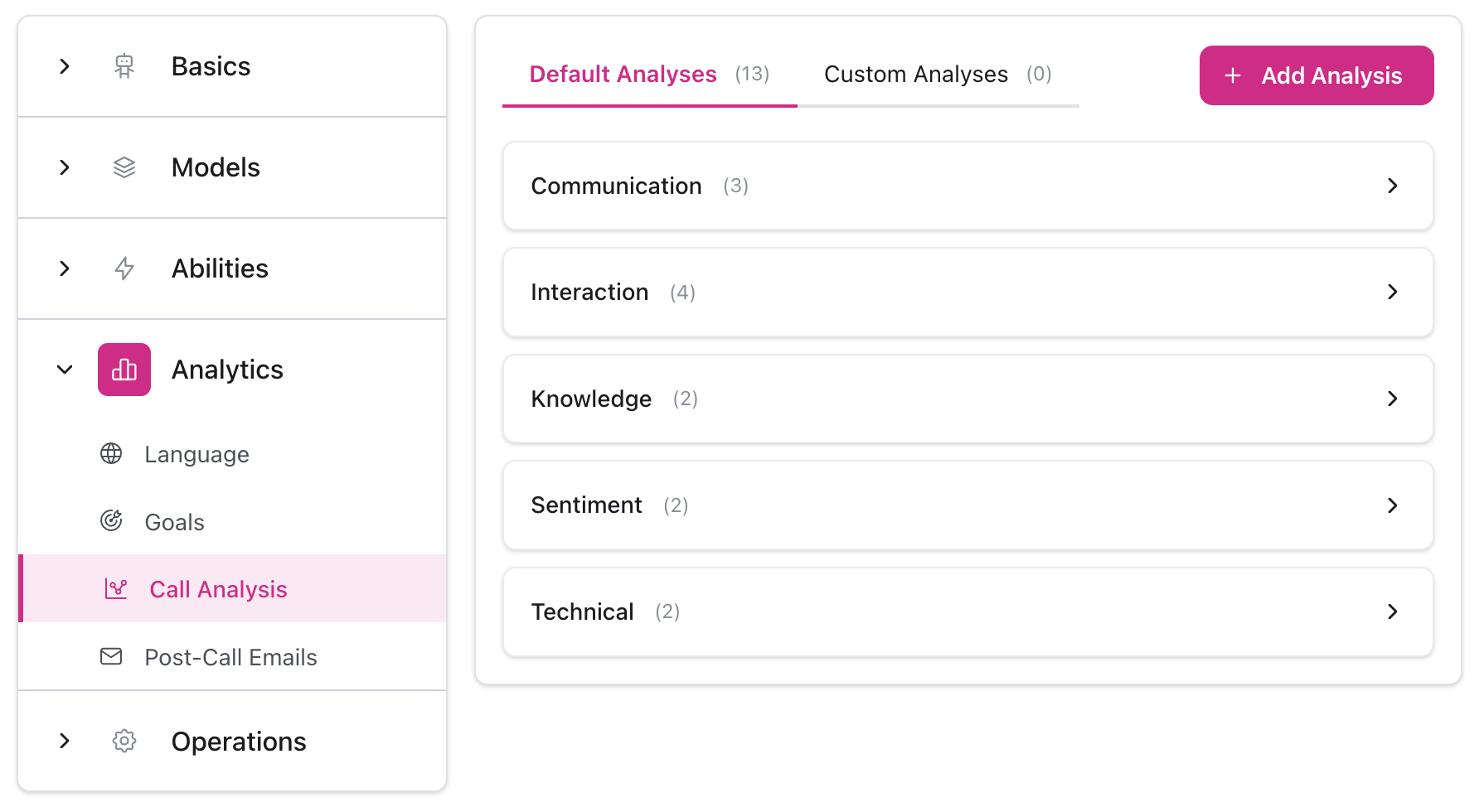Click the Operations gear icon
This screenshot has height=812, width=1484.
[124, 742]
